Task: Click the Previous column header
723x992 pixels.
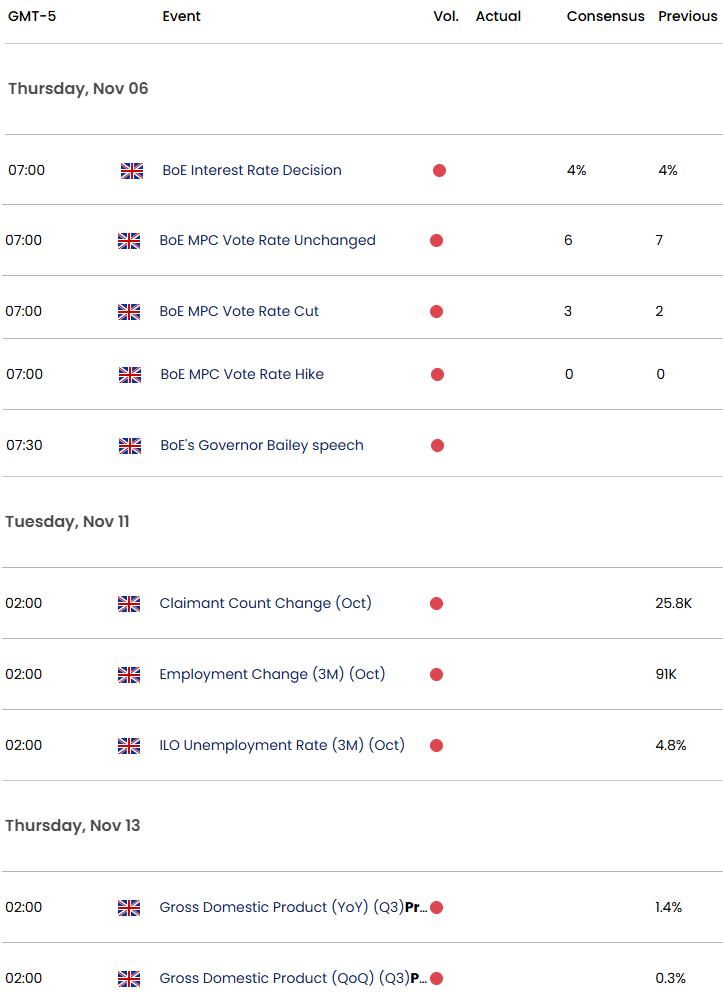Action: pos(687,17)
